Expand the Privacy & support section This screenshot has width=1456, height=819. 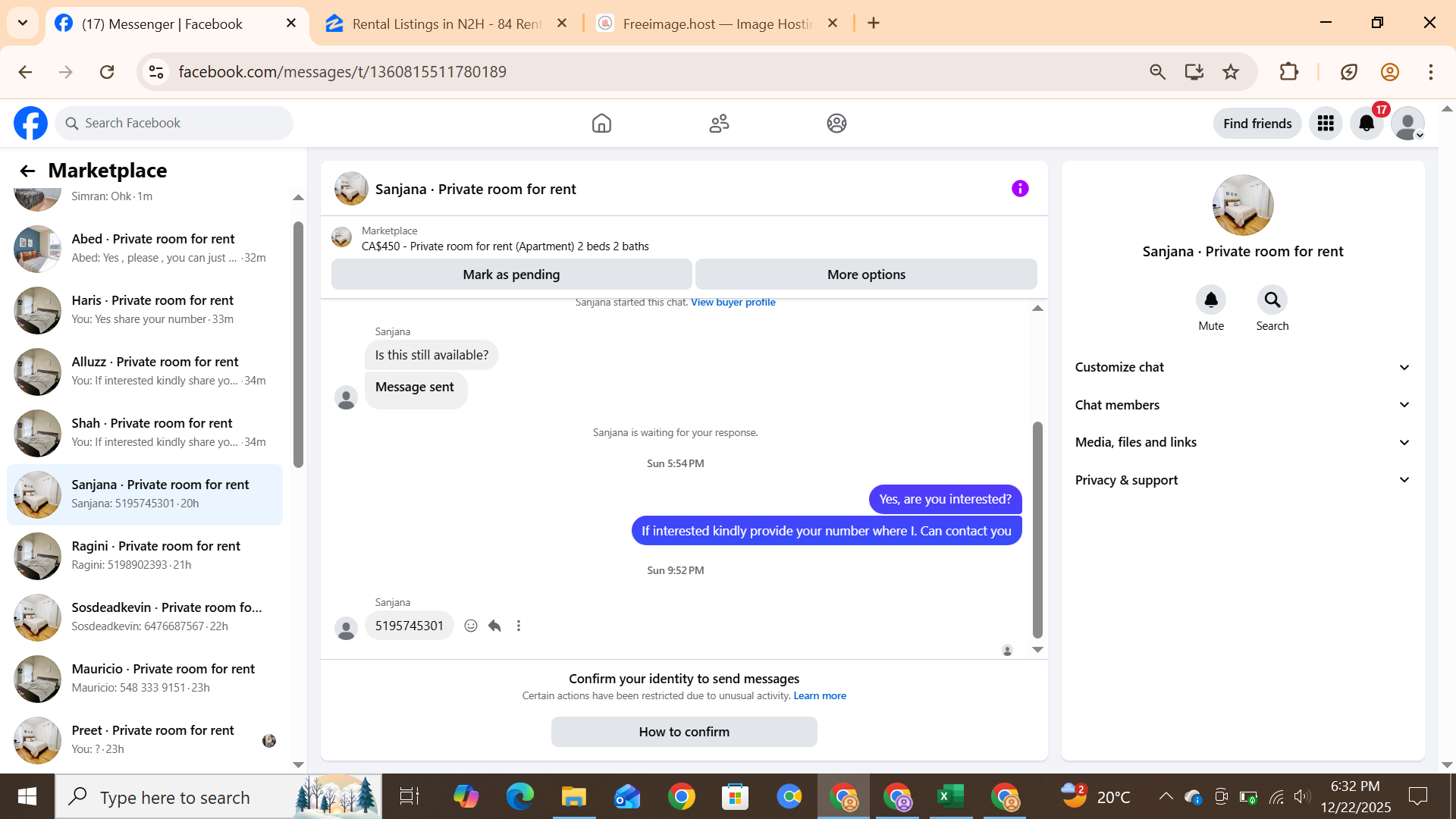pos(1242,480)
